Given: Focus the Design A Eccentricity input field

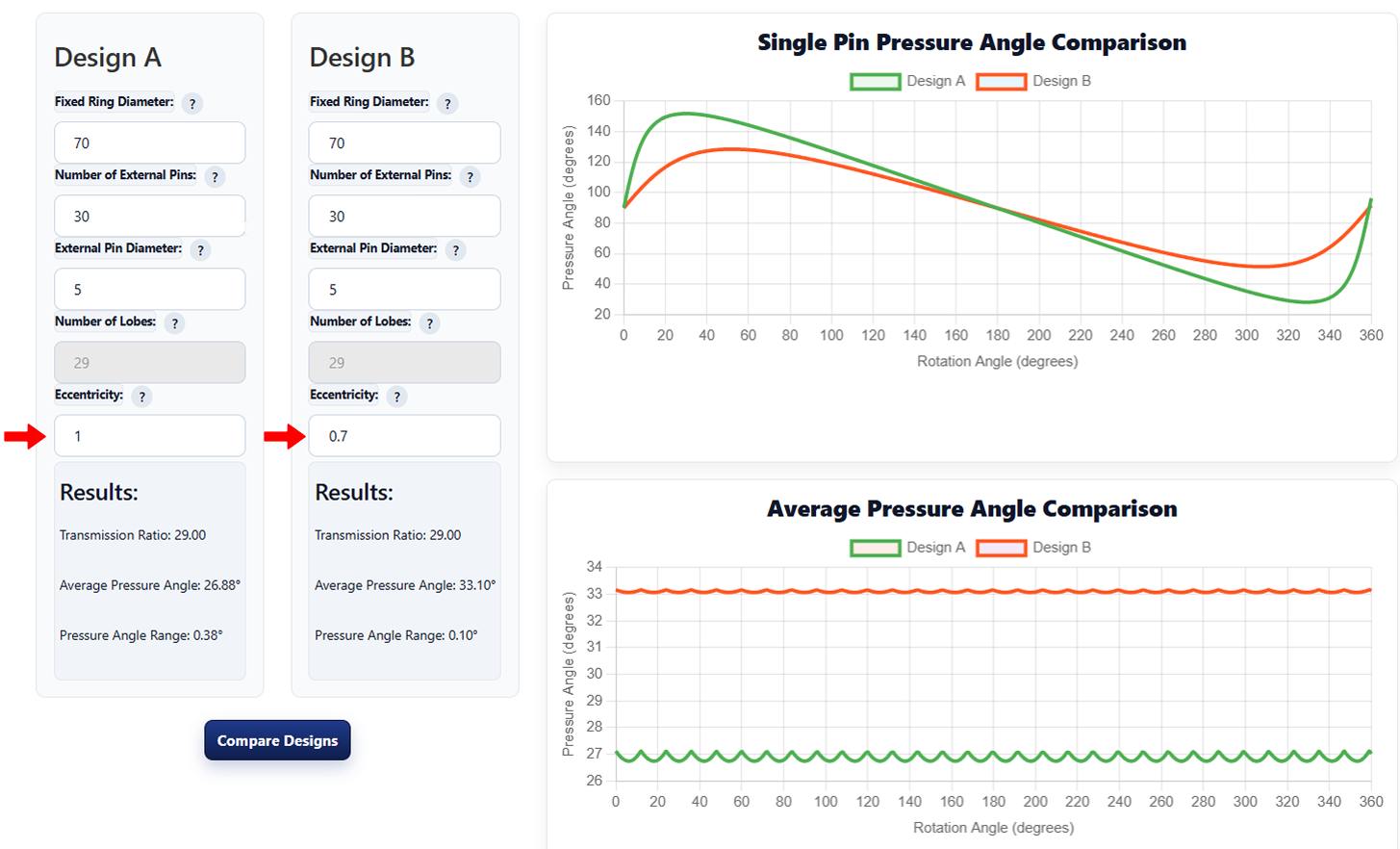Looking at the screenshot, I should pos(150,436).
